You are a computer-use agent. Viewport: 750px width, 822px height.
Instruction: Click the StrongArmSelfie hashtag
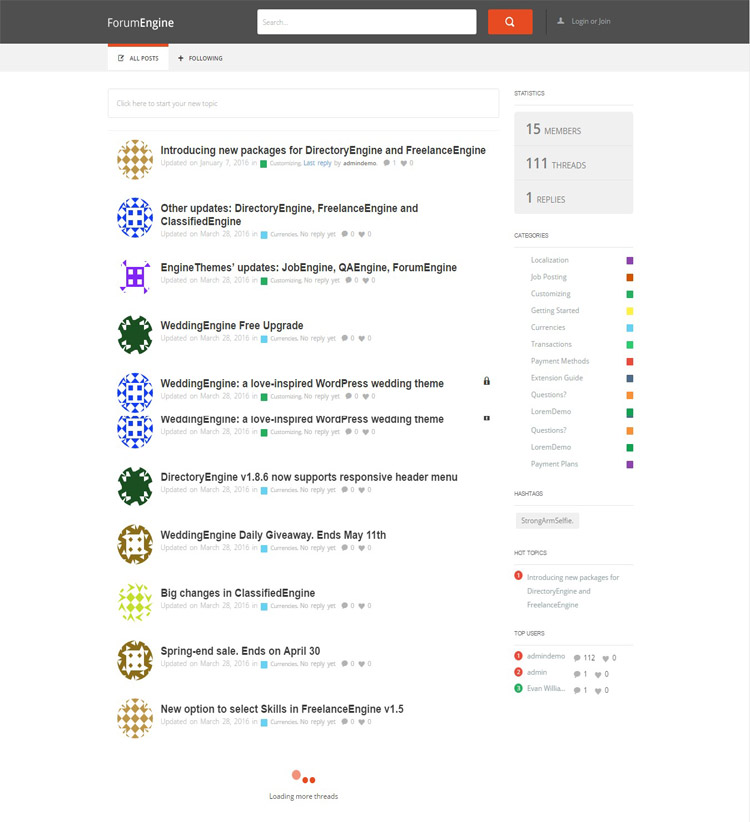(x=547, y=521)
